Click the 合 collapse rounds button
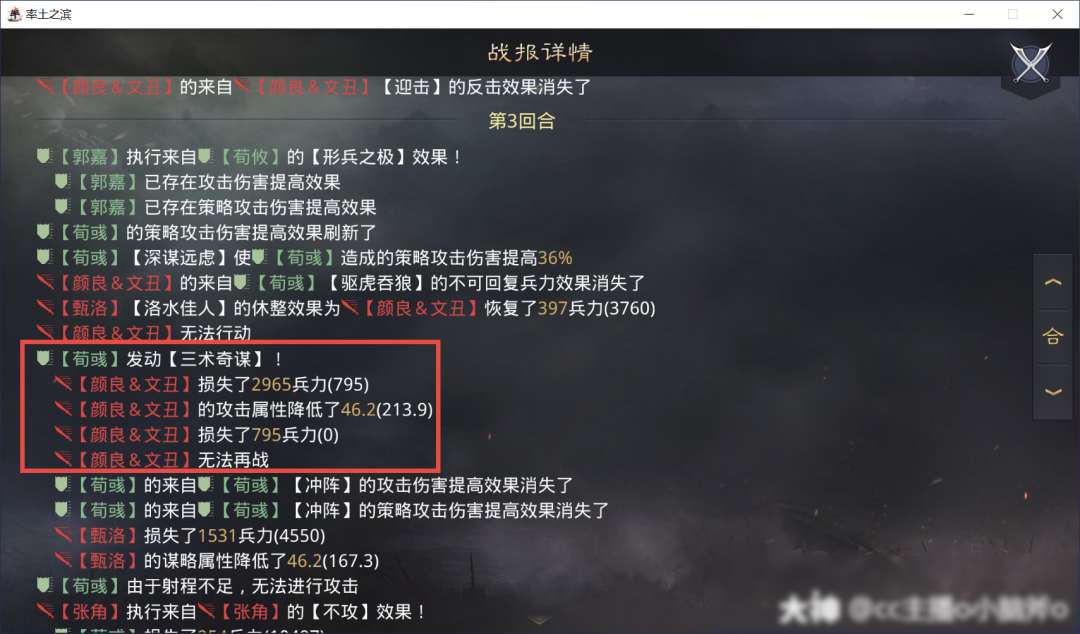This screenshot has height=634, width=1080. (1052, 336)
